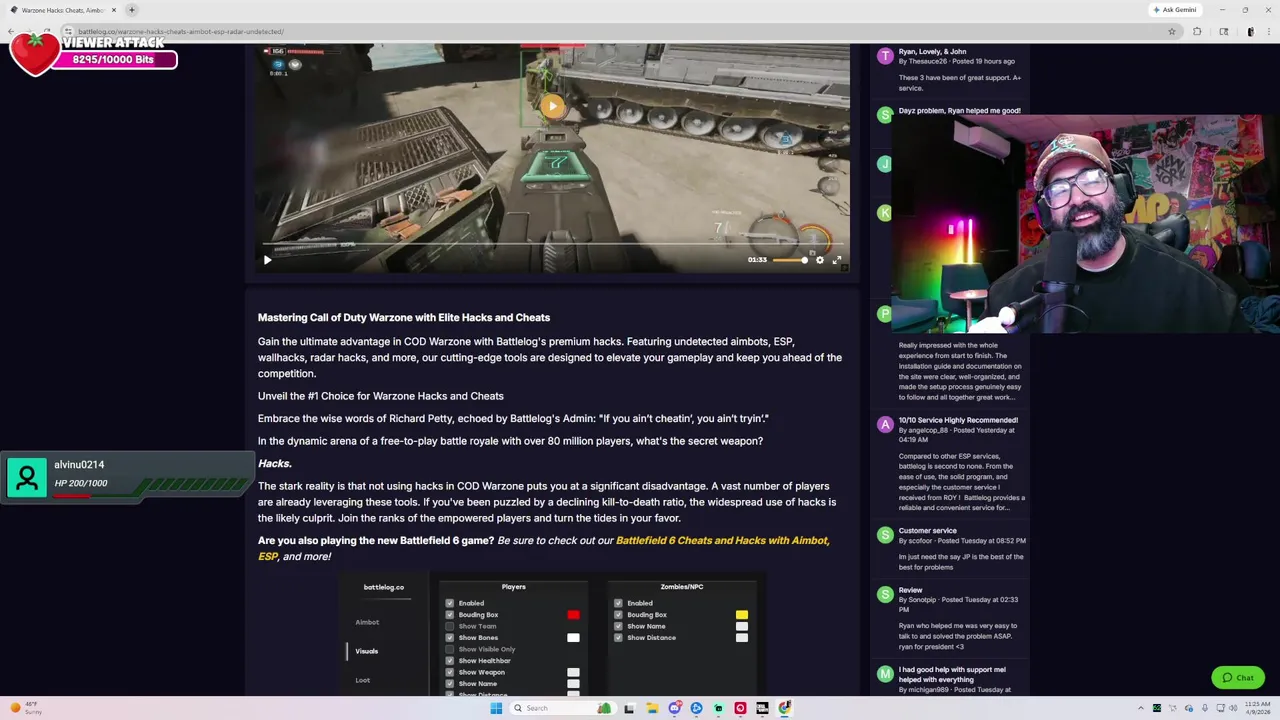Image resolution: width=1280 pixels, height=720 pixels.
Task: Open the Task View taskbar icon
Action: pos(629,708)
